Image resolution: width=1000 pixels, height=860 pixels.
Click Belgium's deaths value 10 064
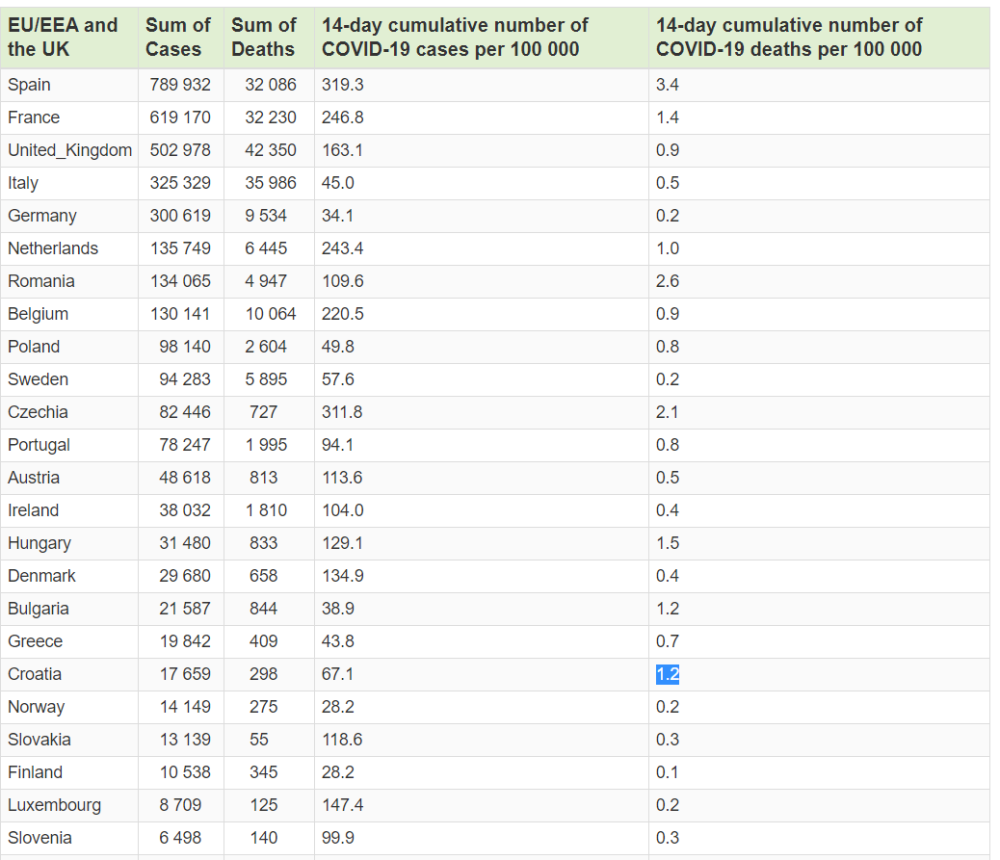pyautogui.click(x=270, y=314)
